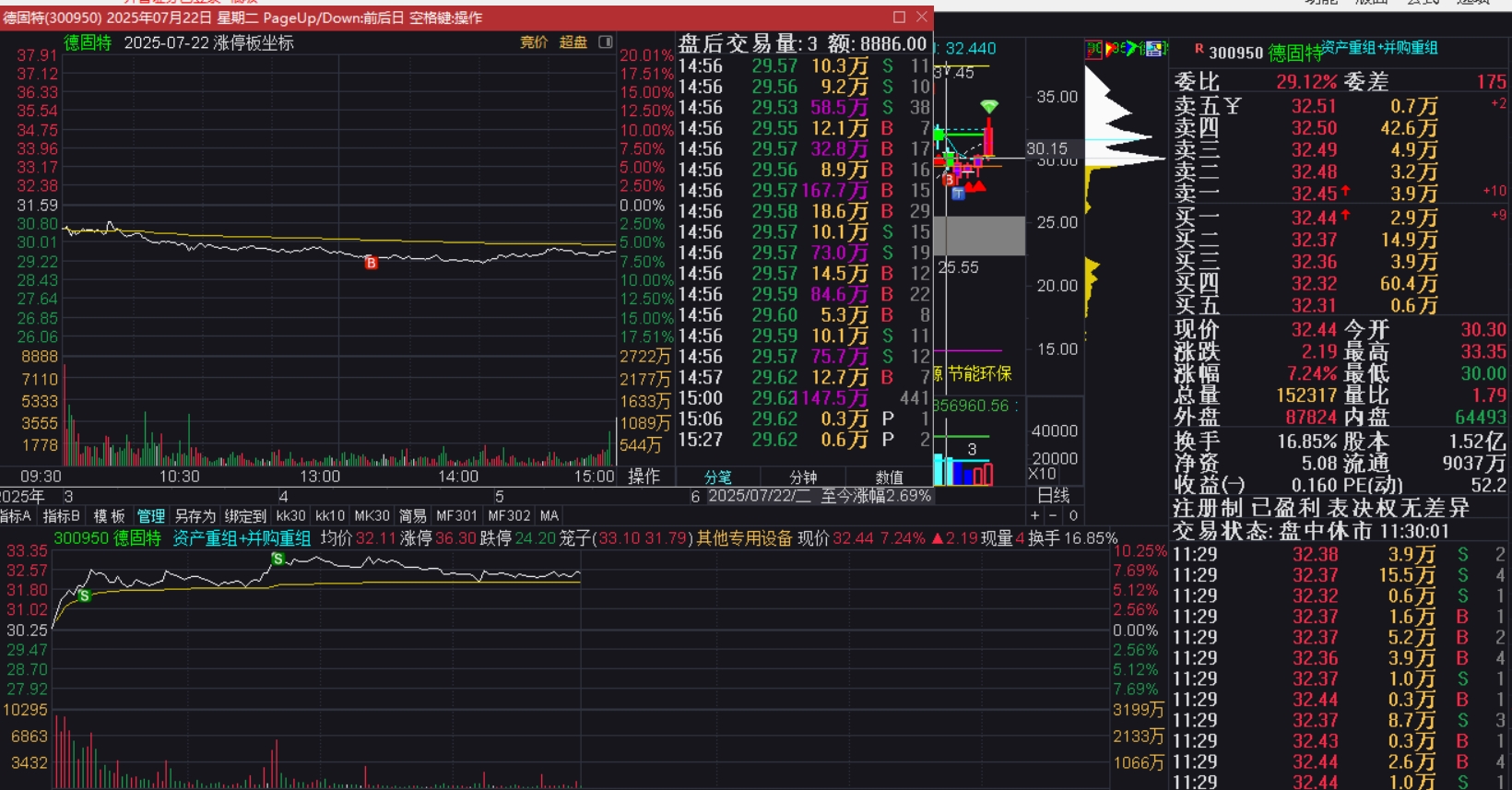
Task: Select the MF302 indicator template
Action: 510,516
